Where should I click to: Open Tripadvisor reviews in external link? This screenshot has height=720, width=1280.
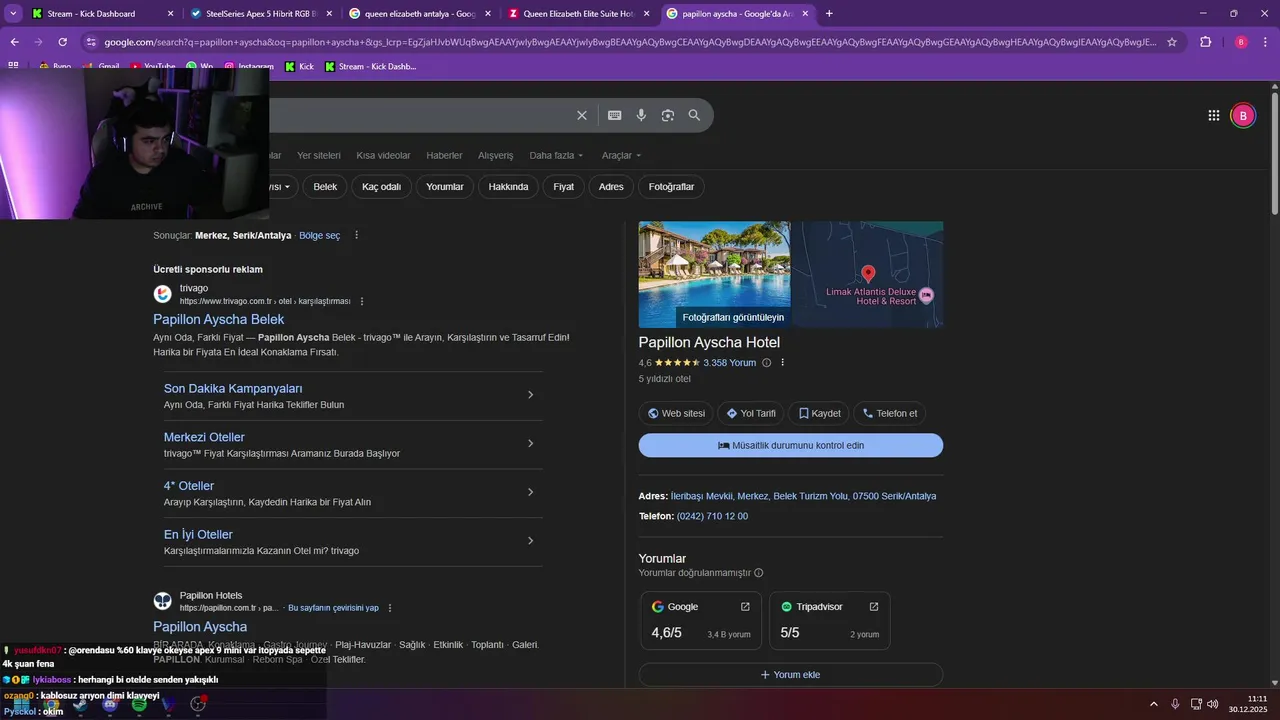click(x=874, y=607)
